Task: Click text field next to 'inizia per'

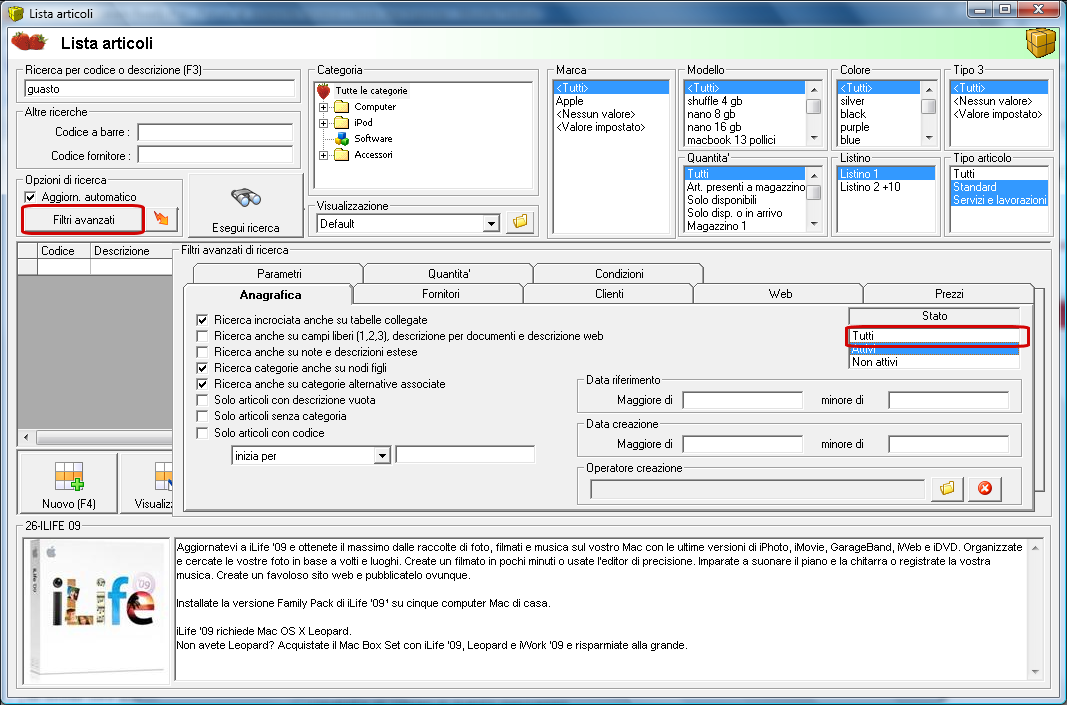Action: point(465,455)
